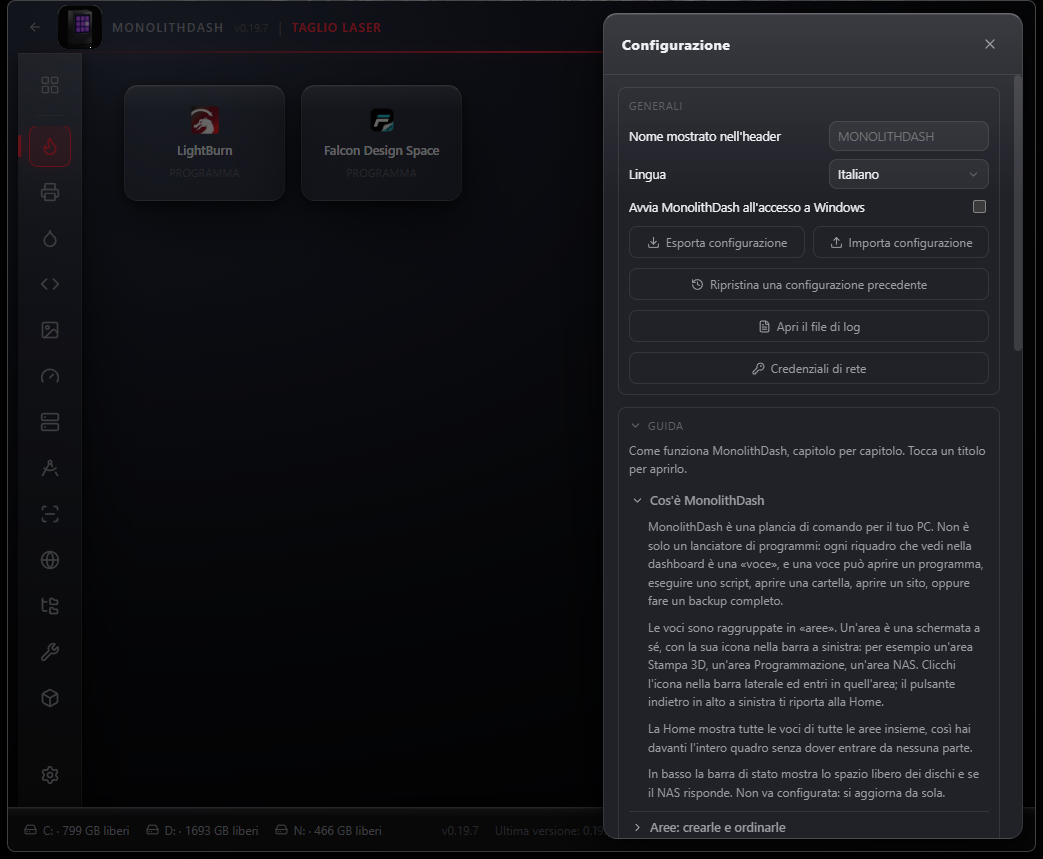The width and height of the screenshot is (1043, 859).
Task: Click the settings gear icon in sidebar
Action: [50, 775]
